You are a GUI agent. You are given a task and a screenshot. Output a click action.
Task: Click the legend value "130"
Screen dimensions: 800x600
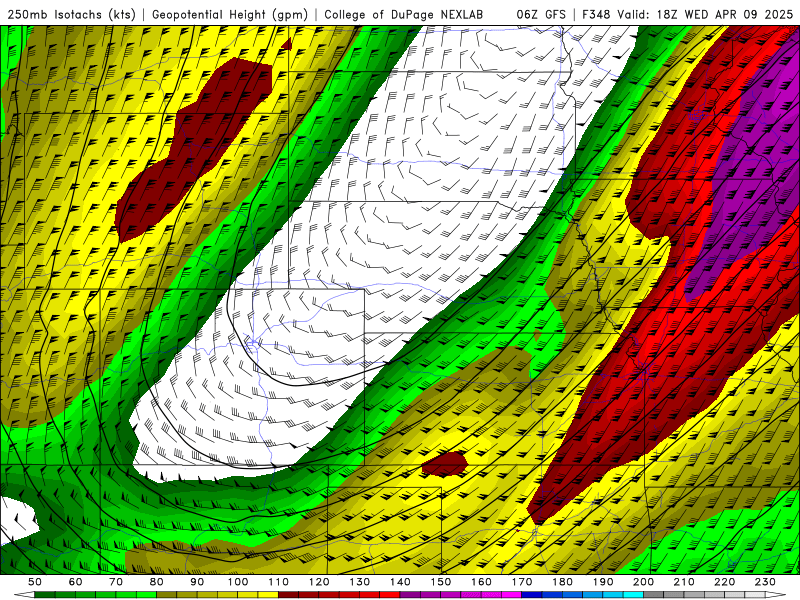(359, 582)
